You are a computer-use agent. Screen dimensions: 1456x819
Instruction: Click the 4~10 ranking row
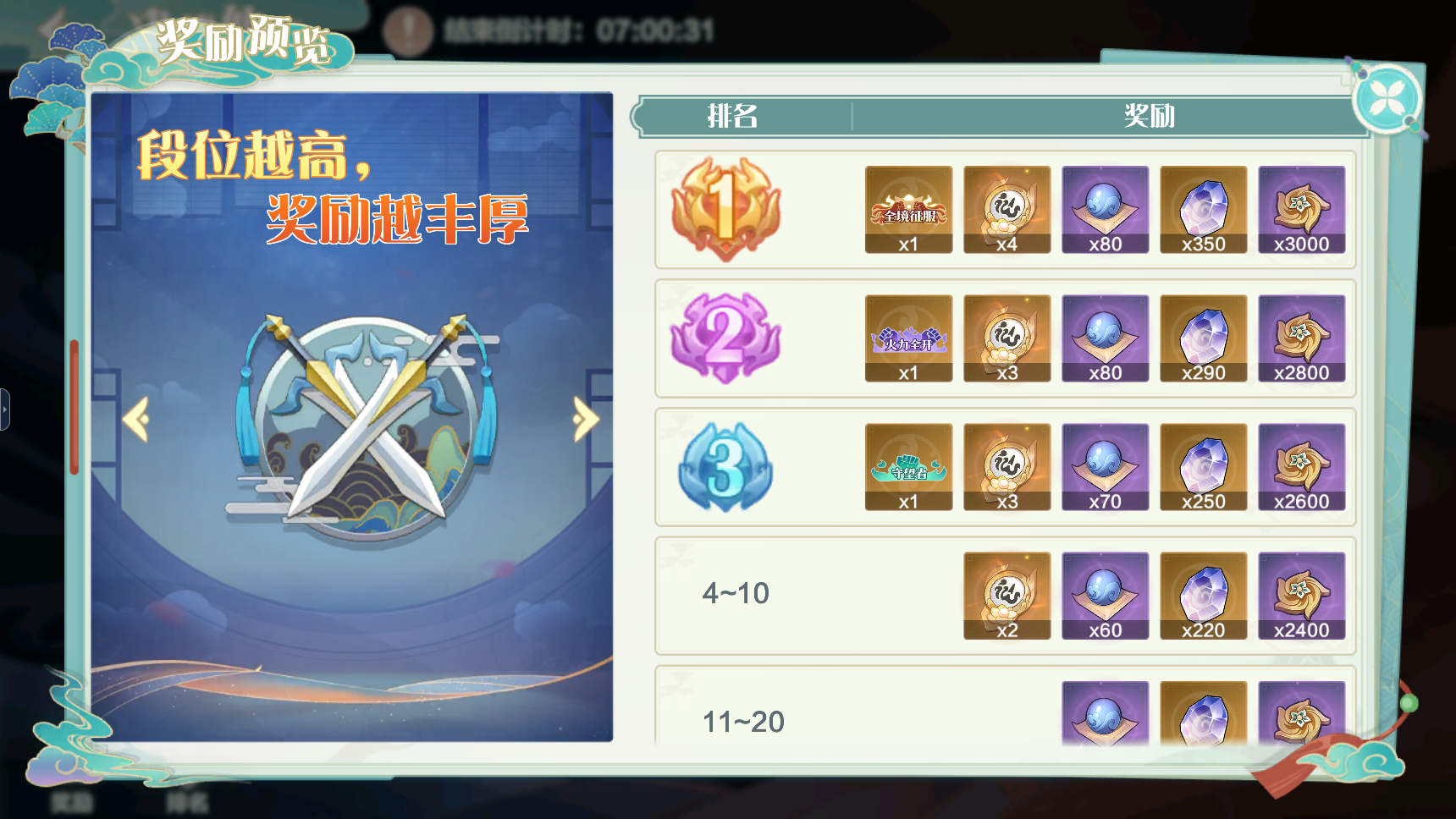tap(1005, 595)
